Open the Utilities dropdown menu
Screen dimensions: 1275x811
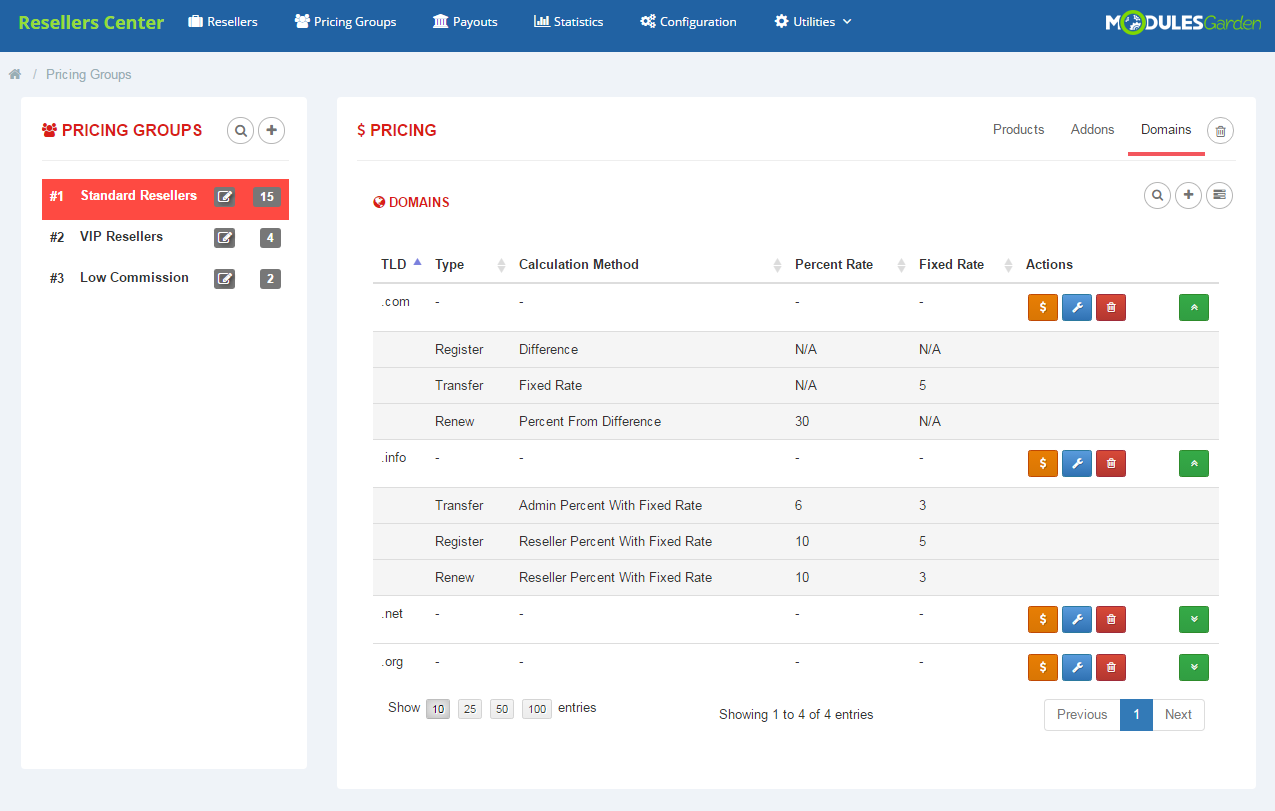pos(812,21)
